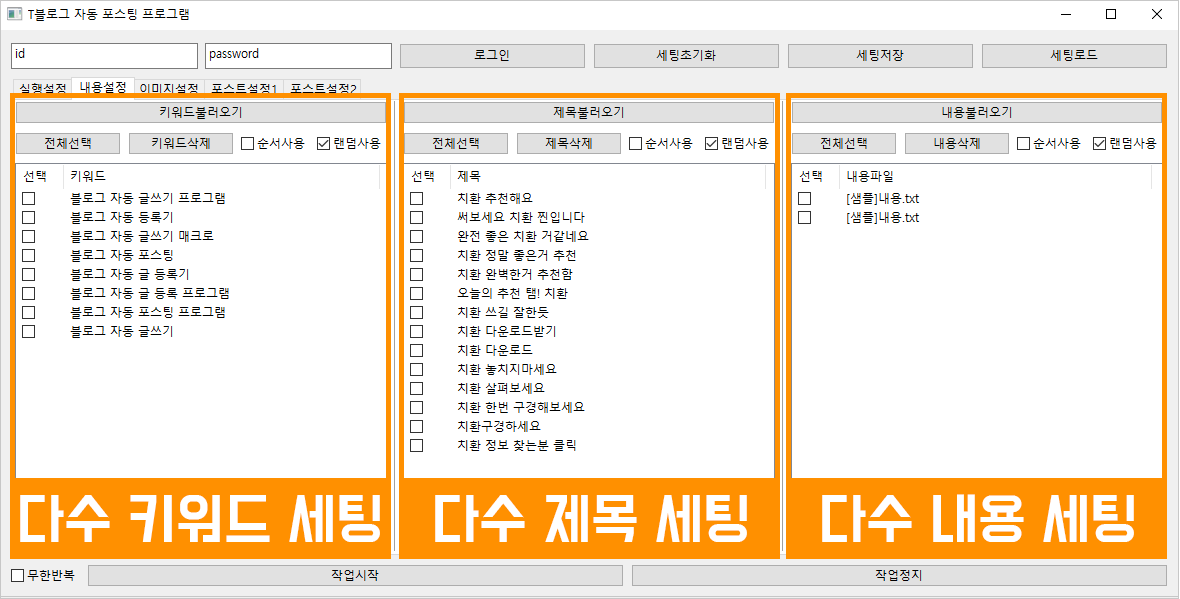The image size is (1180, 599).
Task: Select checkbox for 치환 다운로드받기 title
Action: 416,331
